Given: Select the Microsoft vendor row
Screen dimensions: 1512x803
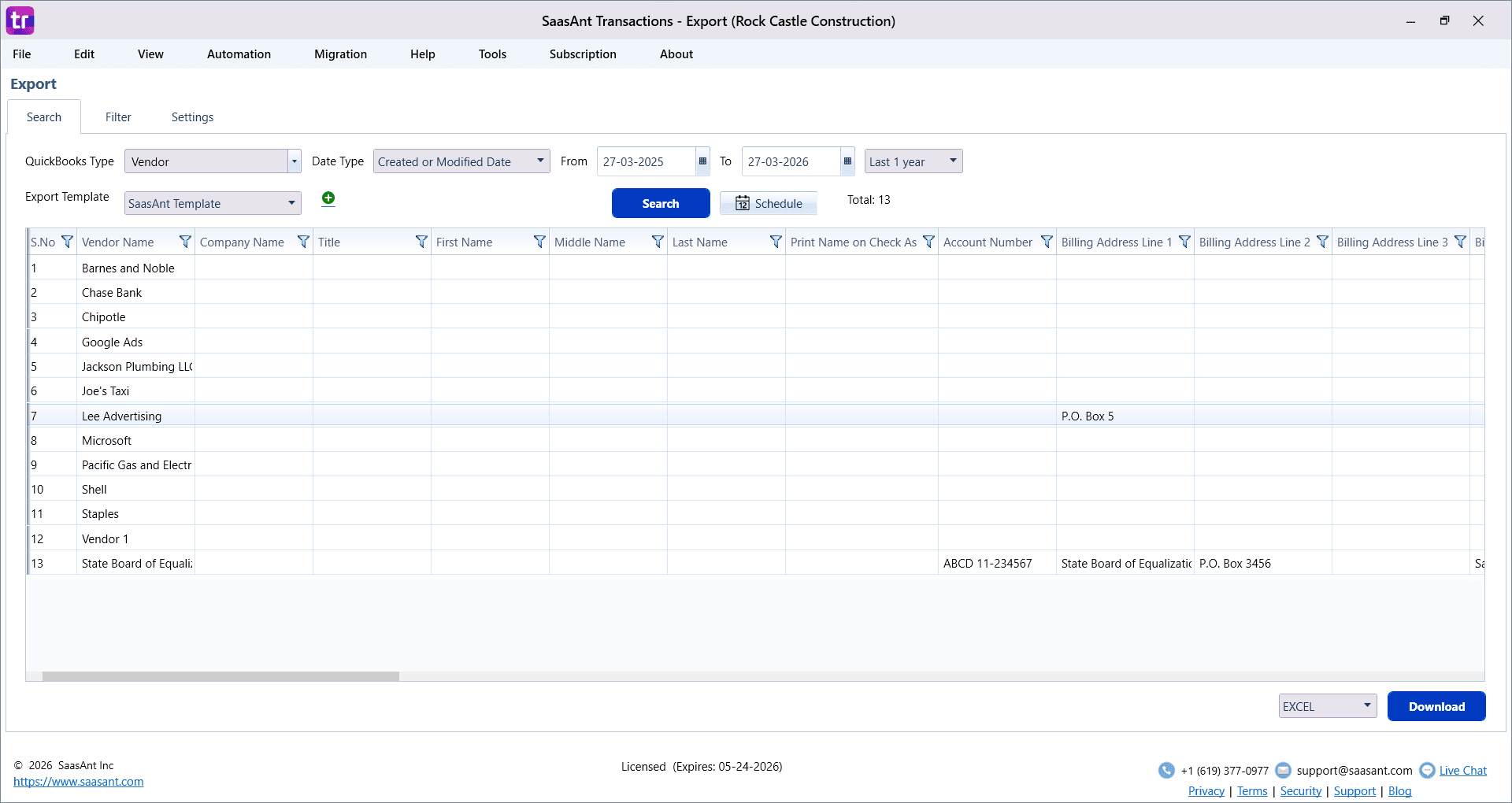Looking at the screenshot, I should tap(756, 440).
